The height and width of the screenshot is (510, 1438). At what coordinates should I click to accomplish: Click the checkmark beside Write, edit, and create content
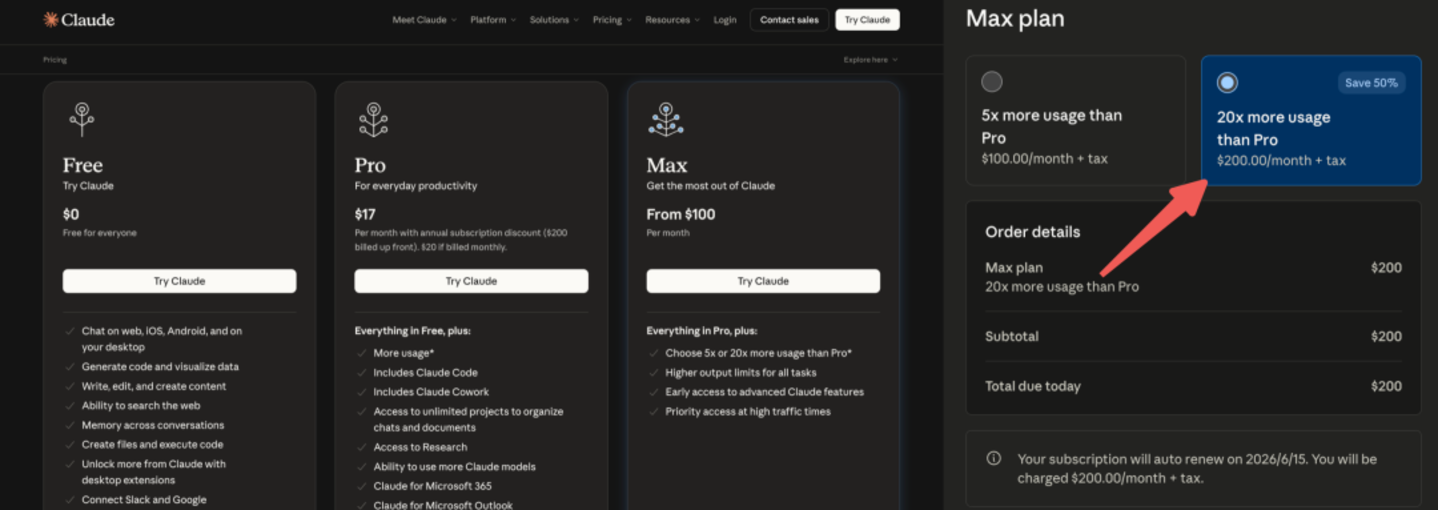(x=69, y=386)
